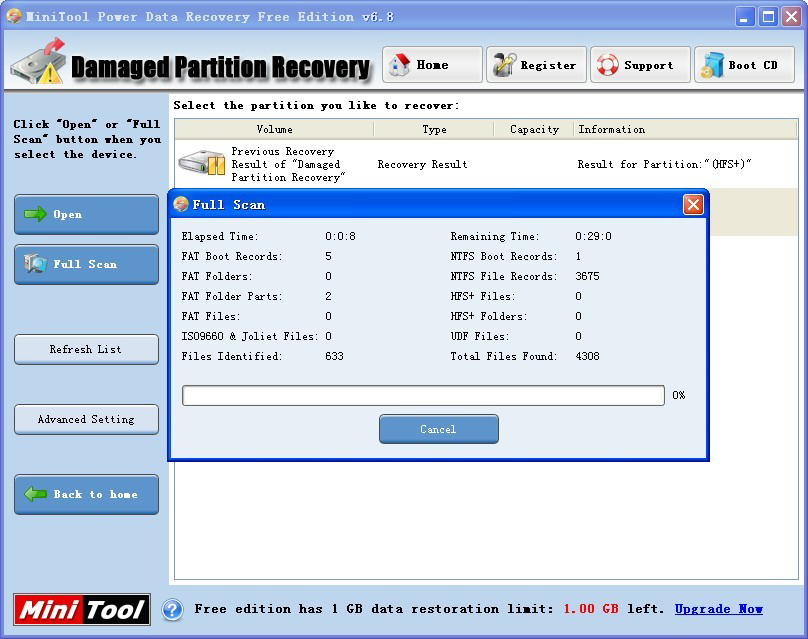This screenshot has height=639, width=808.
Task: Click the green Back to home arrow
Action: (x=36, y=494)
